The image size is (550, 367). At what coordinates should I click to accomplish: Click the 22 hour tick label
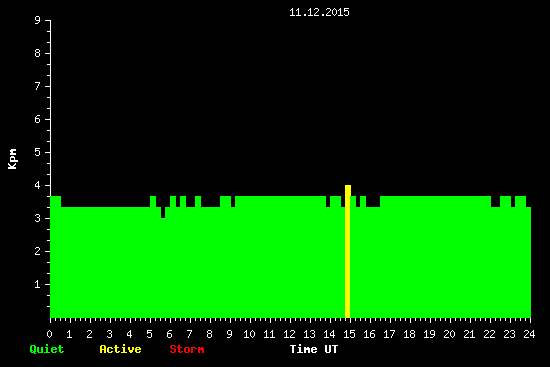pos(489,334)
